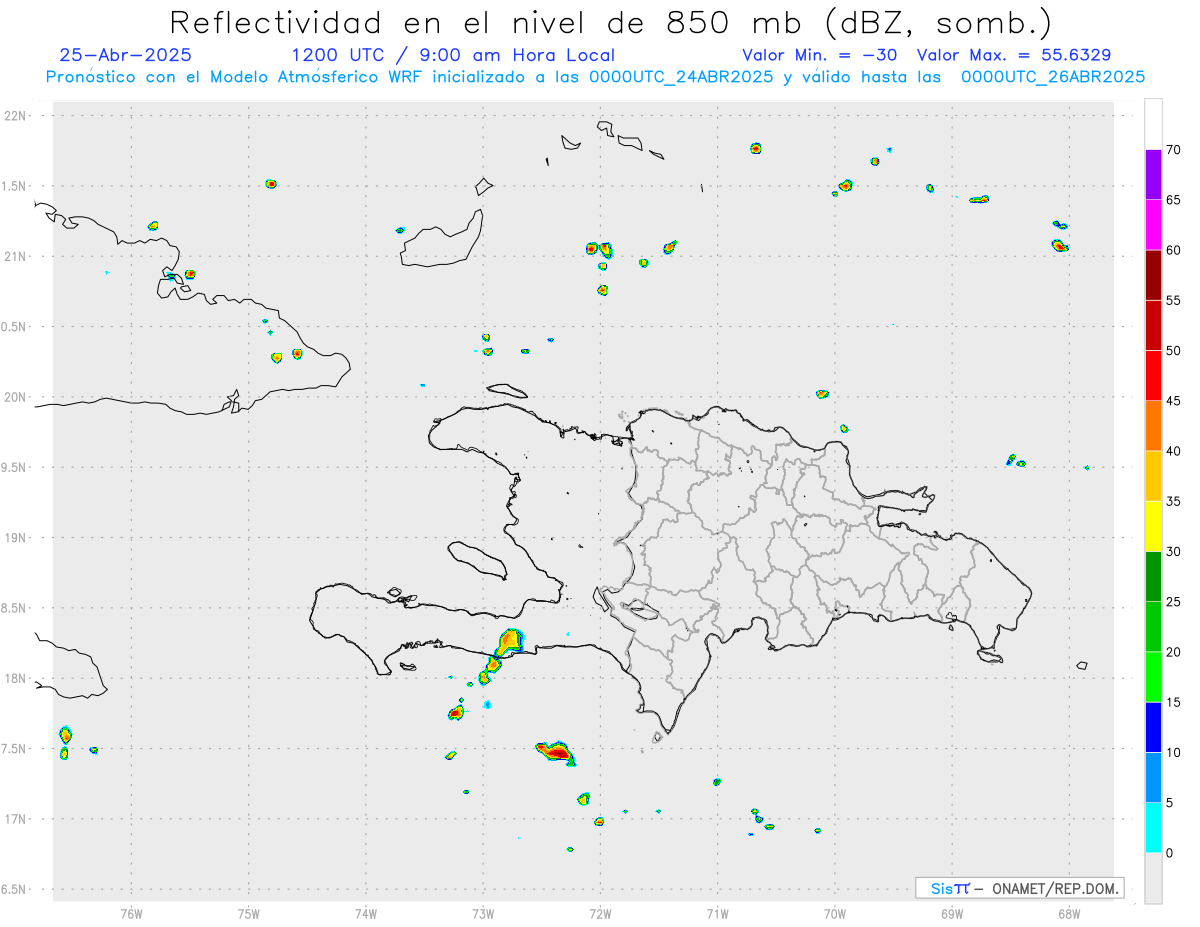Click the '76W' longitude axis label
The width and height of the screenshot is (1200, 927).
[131, 913]
